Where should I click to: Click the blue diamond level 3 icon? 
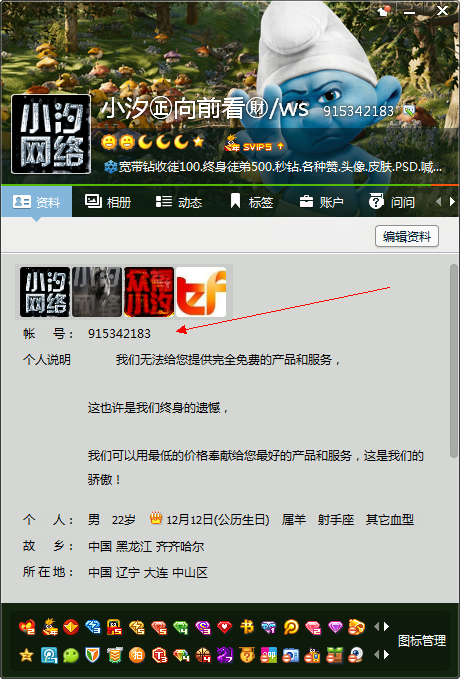[x=93, y=627]
